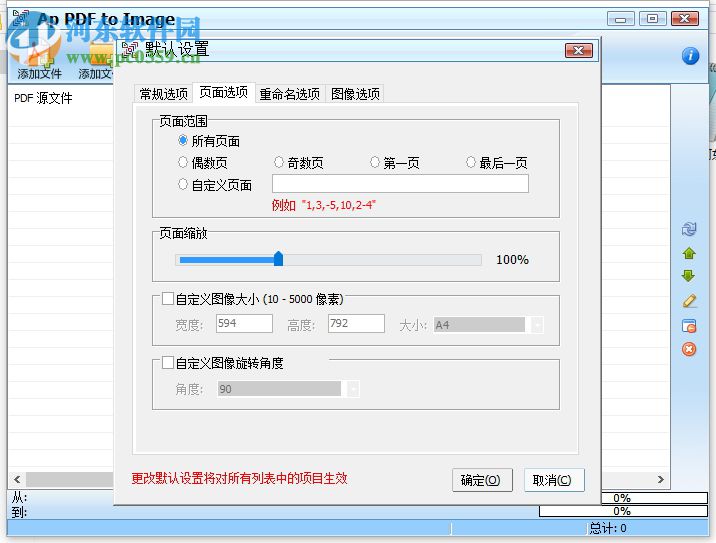Select the 偶数页 radio option
The image size is (716, 543).
pyautogui.click(x=183, y=162)
